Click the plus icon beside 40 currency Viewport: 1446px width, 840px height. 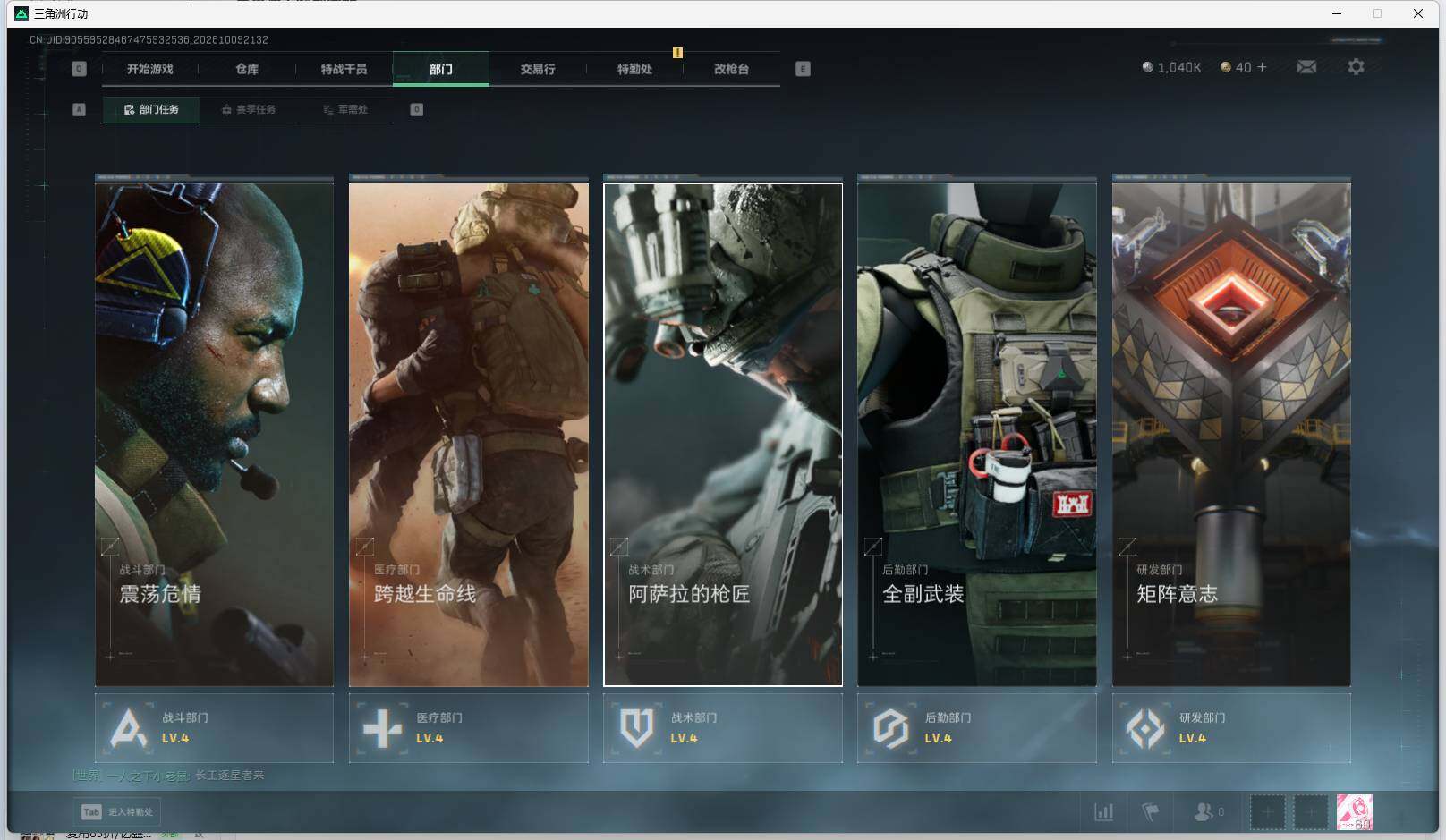(1262, 67)
